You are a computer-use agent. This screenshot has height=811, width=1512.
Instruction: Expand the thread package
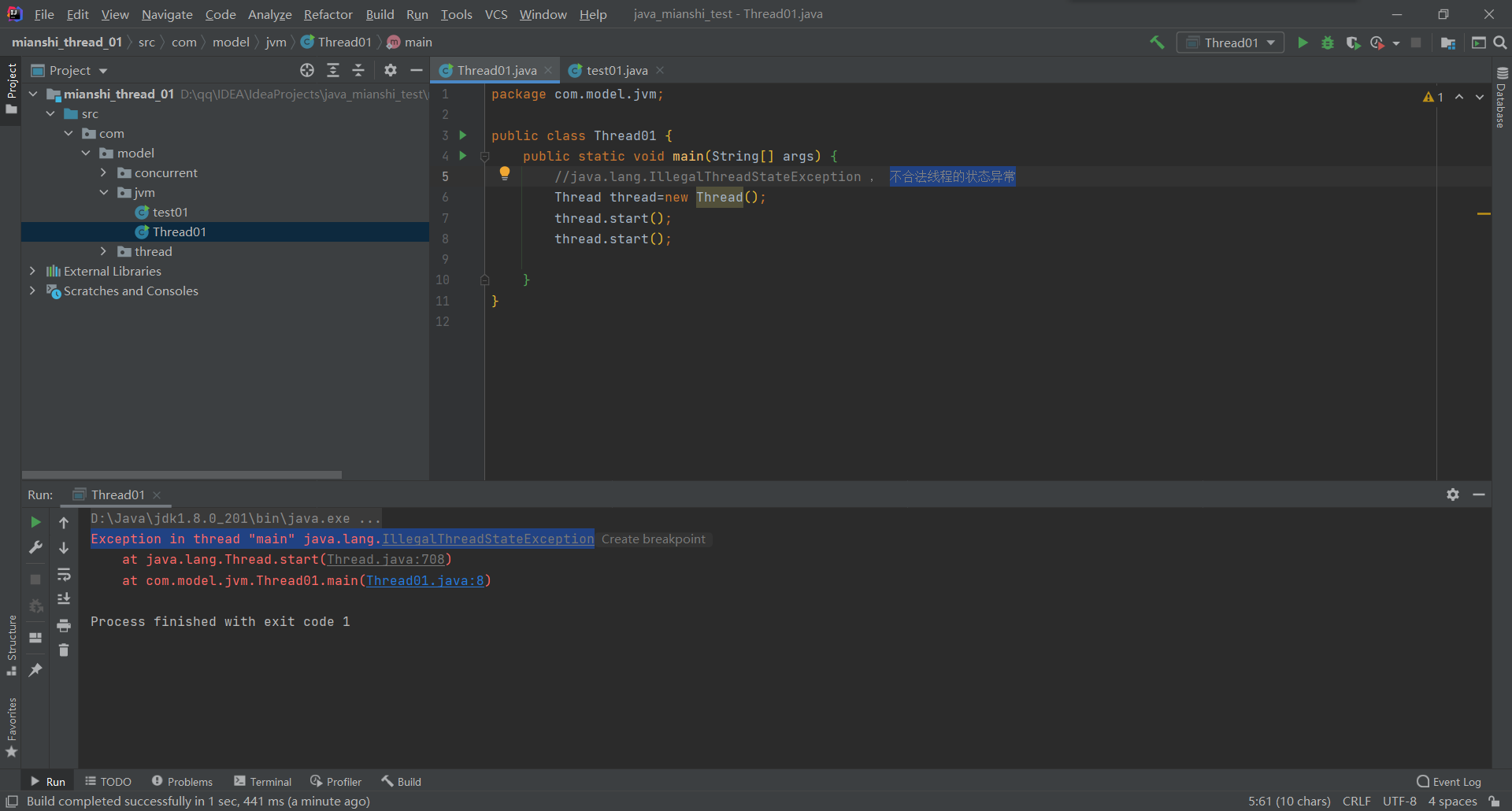[103, 251]
